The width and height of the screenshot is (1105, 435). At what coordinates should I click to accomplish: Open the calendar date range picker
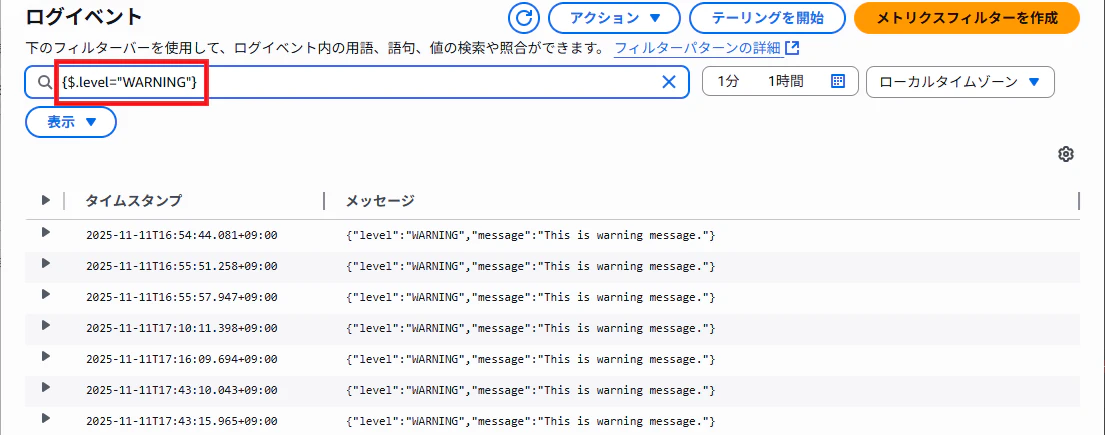tap(838, 82)
